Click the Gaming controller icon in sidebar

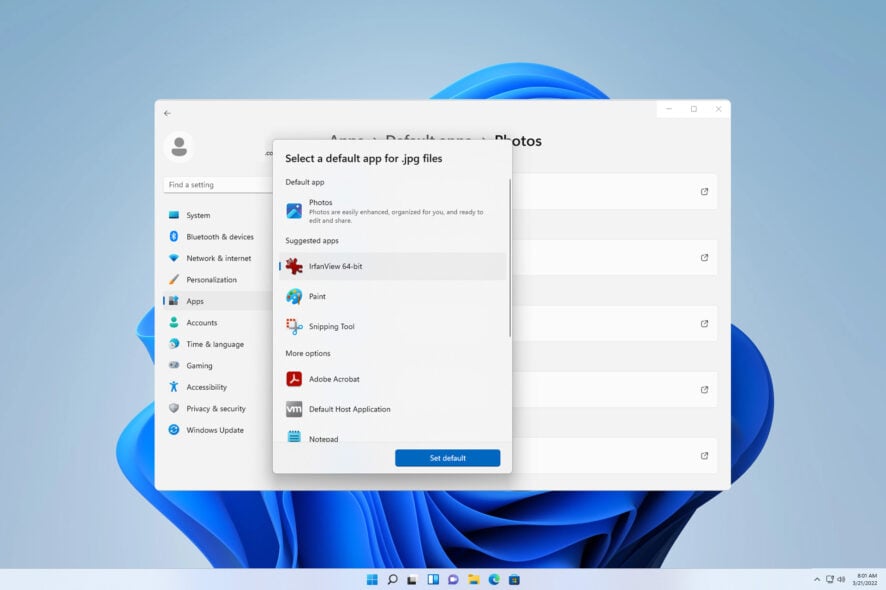175,365
